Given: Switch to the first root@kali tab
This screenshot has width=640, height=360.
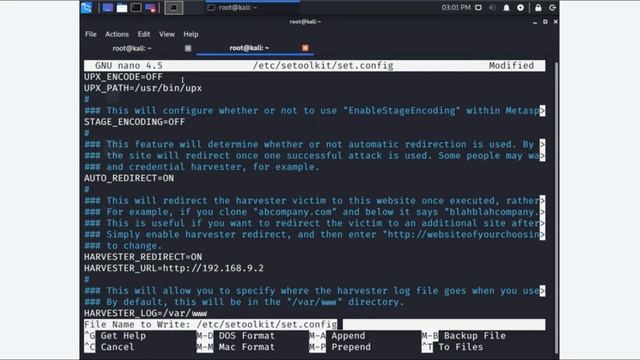Looking at the screenshot, I should 132,48.
